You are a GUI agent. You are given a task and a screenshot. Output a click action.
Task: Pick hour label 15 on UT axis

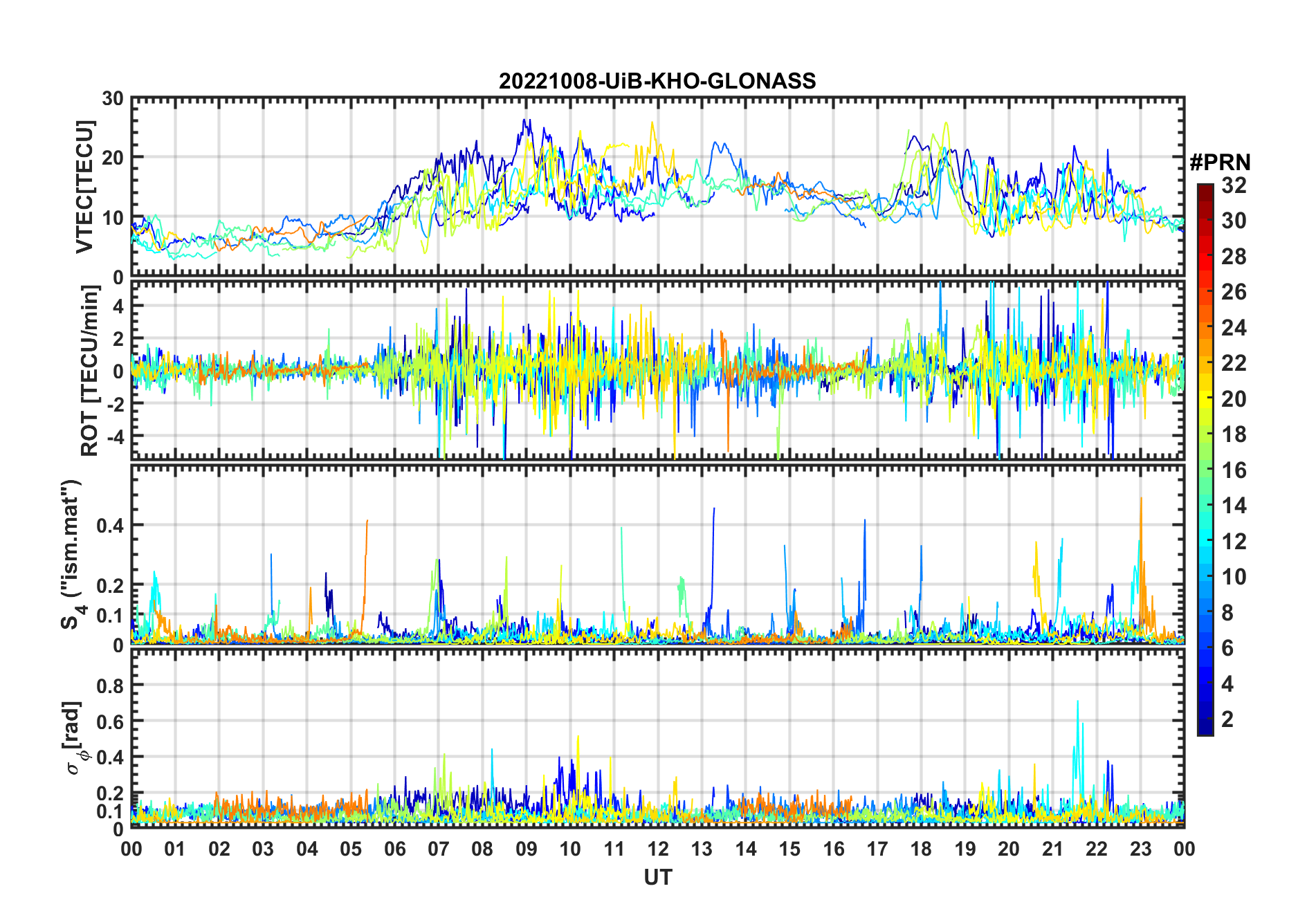click(x=789, y=849)
